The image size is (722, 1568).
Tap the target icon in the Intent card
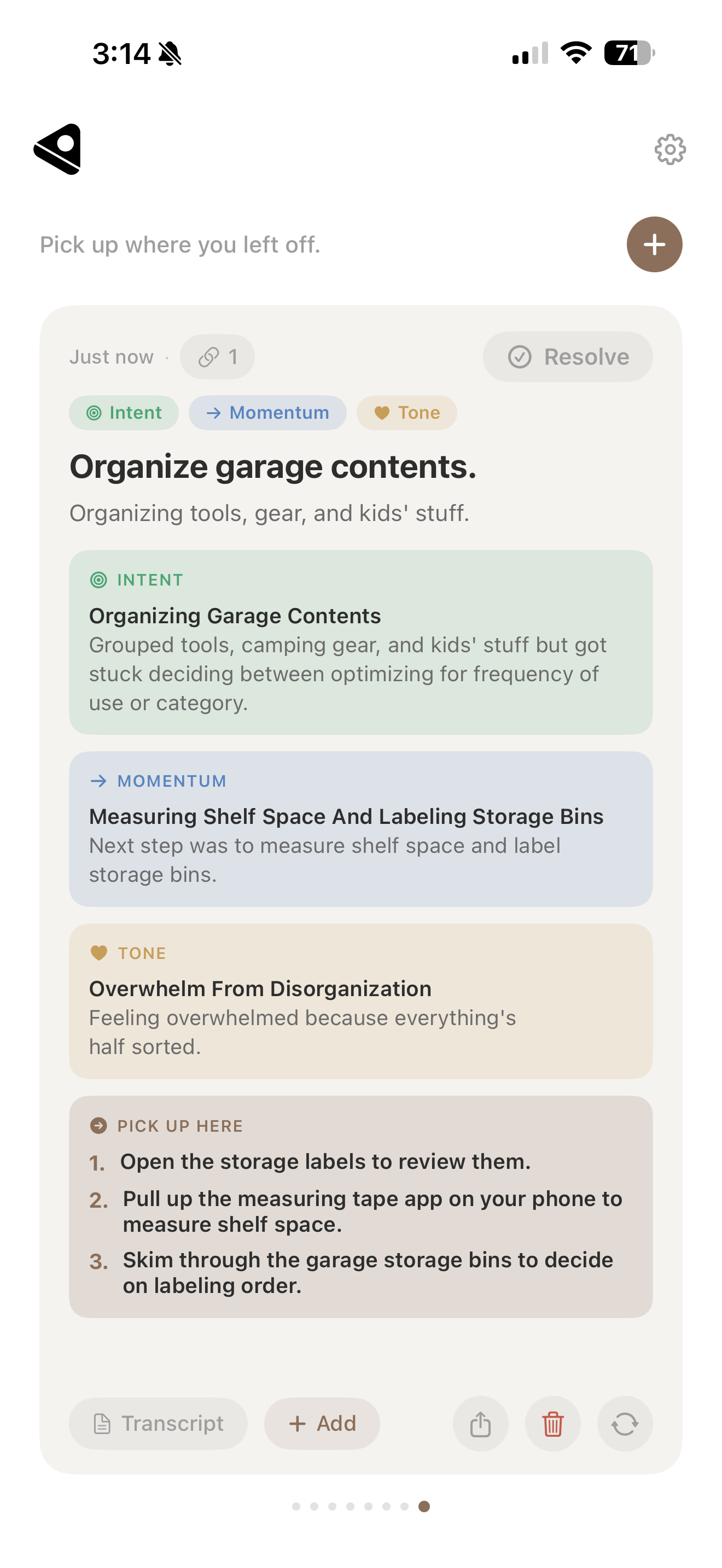pyautogui.click(x=99, y=580)
